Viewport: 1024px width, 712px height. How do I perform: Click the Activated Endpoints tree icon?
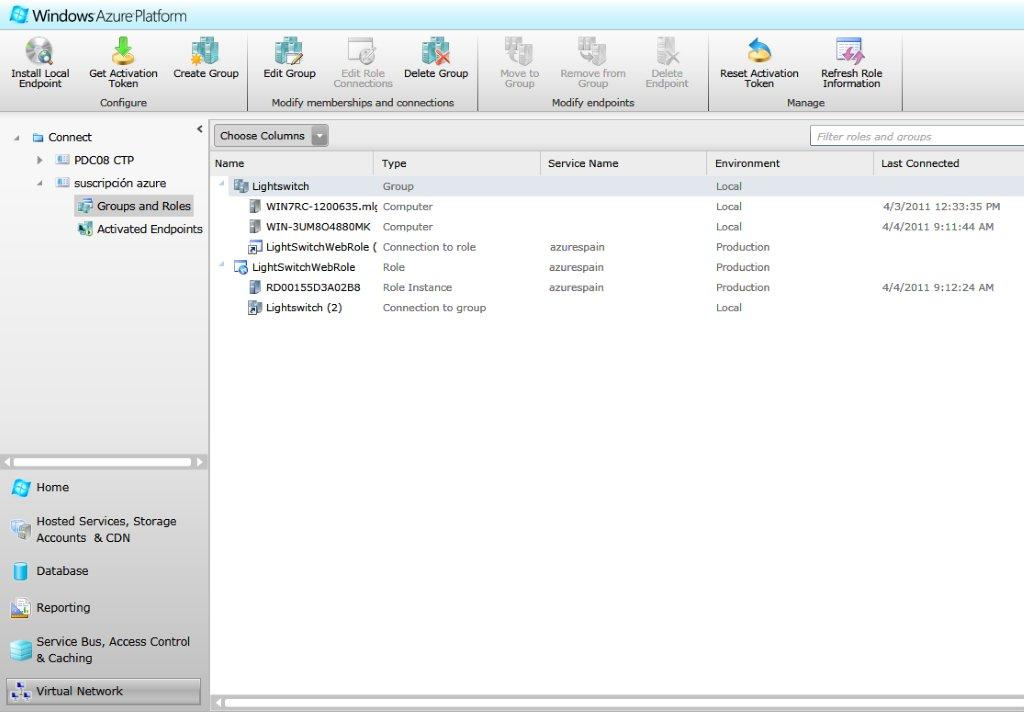(85, 229)
